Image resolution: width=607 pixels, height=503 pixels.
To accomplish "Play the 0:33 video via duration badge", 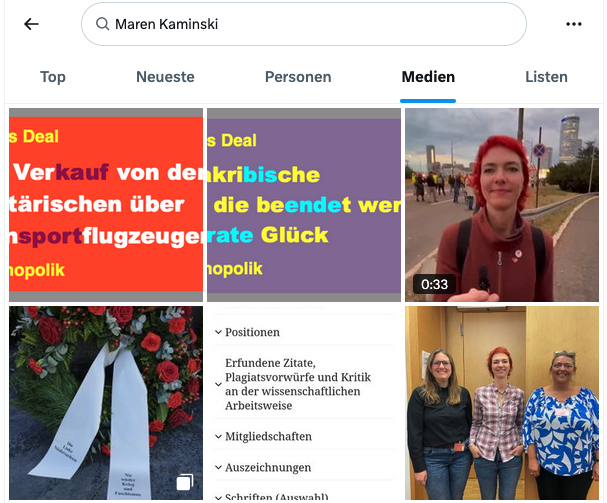I will tap(434, 284).
